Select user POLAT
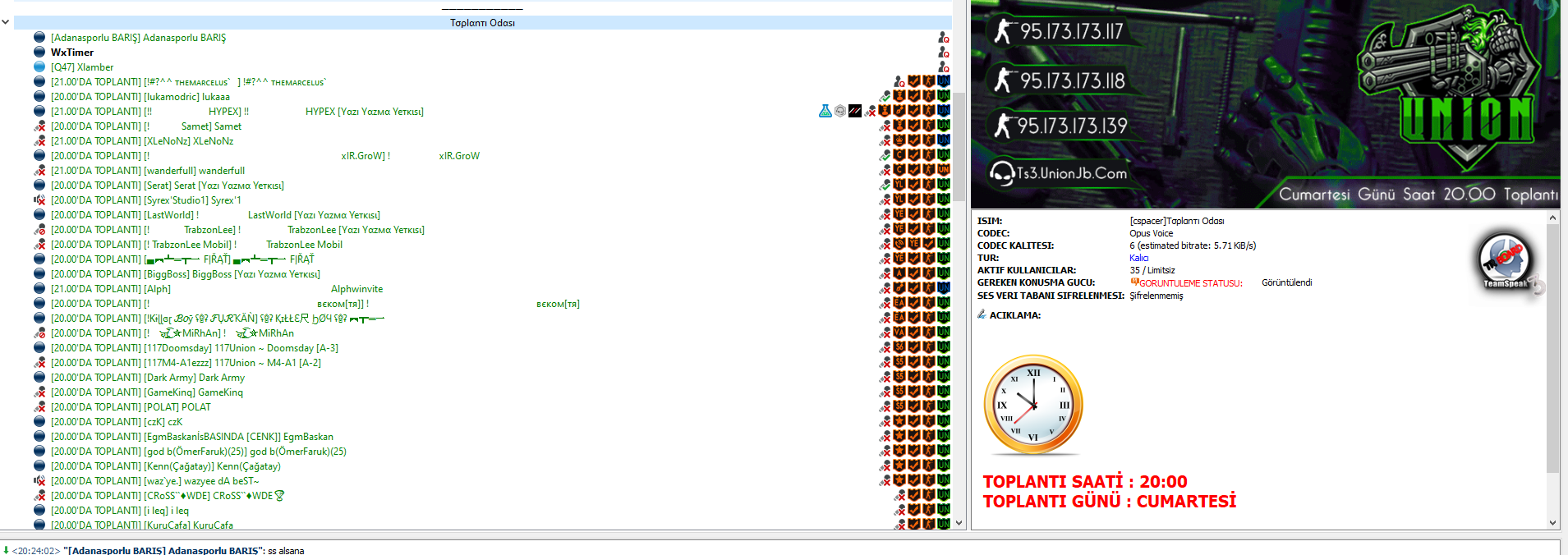This screenshot has width=1568, height=555. coord(131,407)
